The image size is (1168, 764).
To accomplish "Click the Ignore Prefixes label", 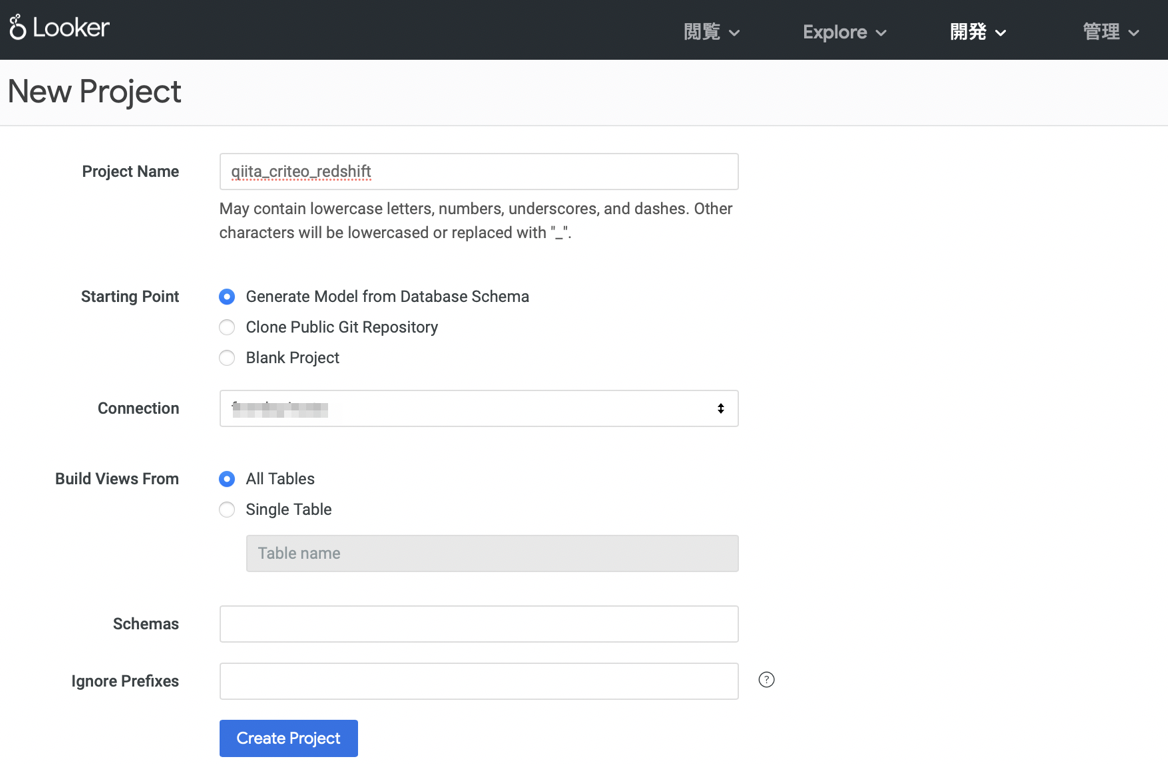I will pos(125,681).
